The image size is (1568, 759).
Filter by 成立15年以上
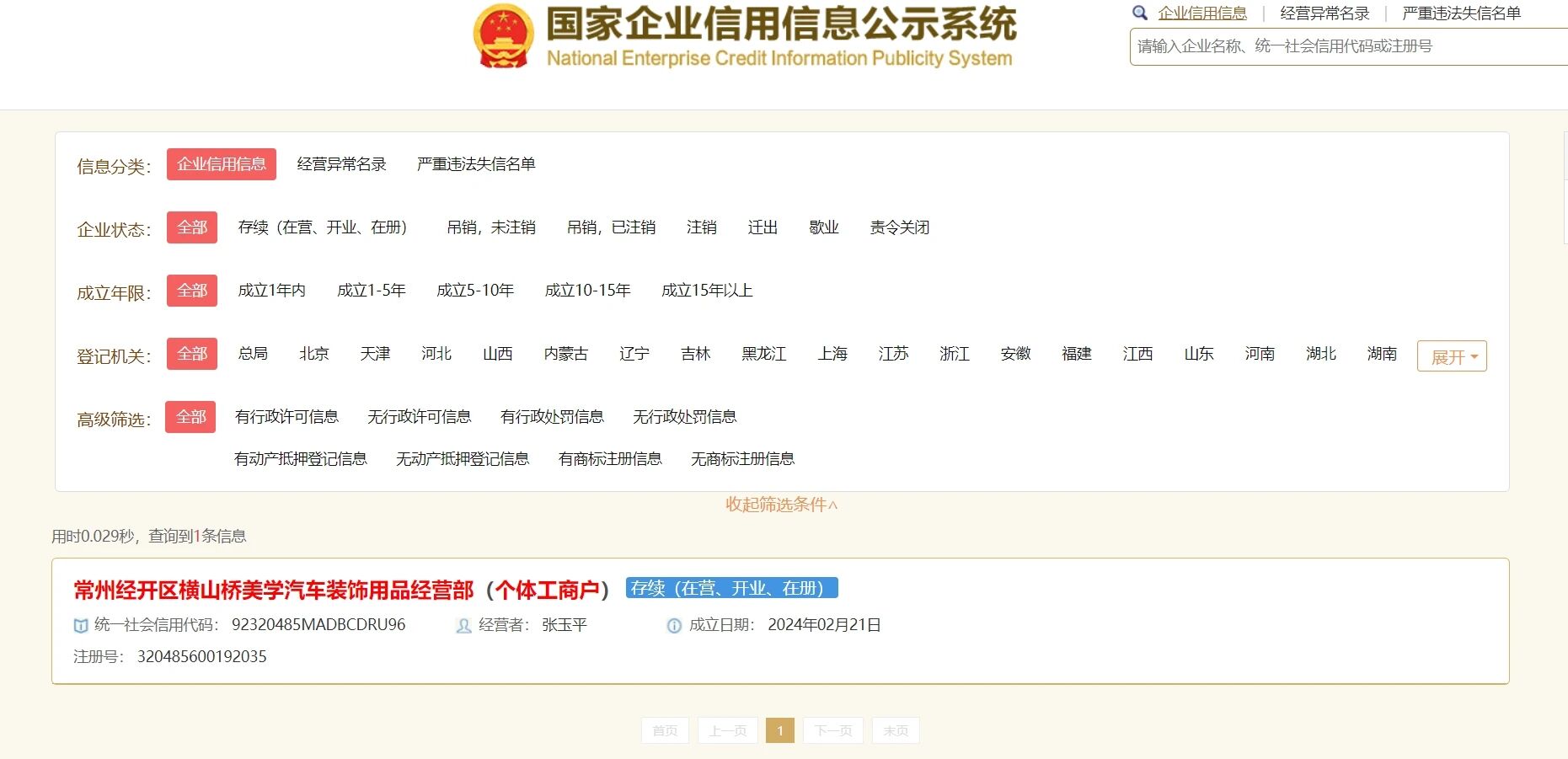(707, 291)
